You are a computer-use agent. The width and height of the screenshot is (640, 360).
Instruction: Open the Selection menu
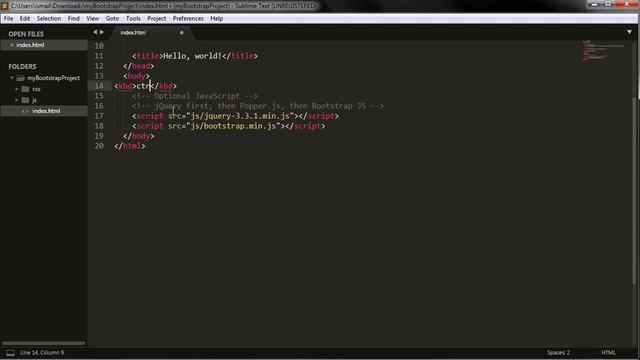point(49,18)
